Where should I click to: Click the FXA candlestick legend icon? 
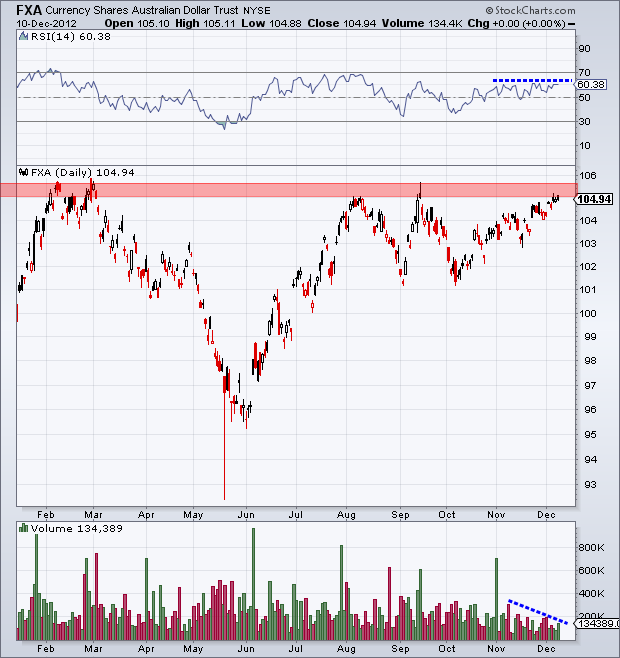pos(24,172)
